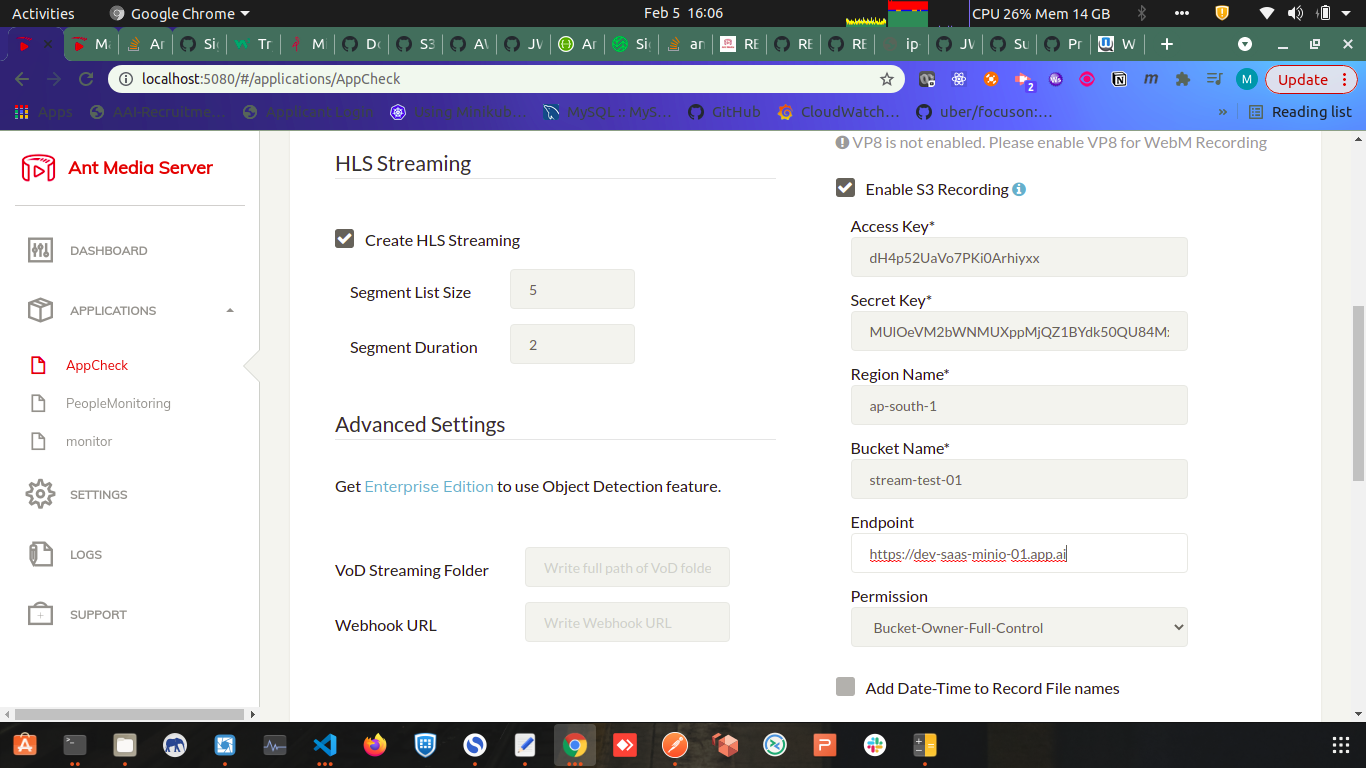The width and height of the screenshot is (1366, 768).
Task: Reload the page with Chrome refresh icon
Action: [x=86, y=79]
